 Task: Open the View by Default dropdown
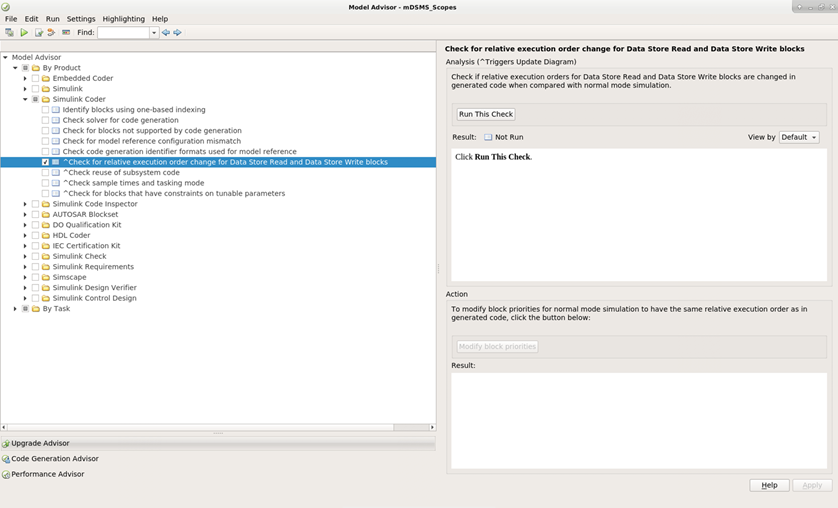799,137
